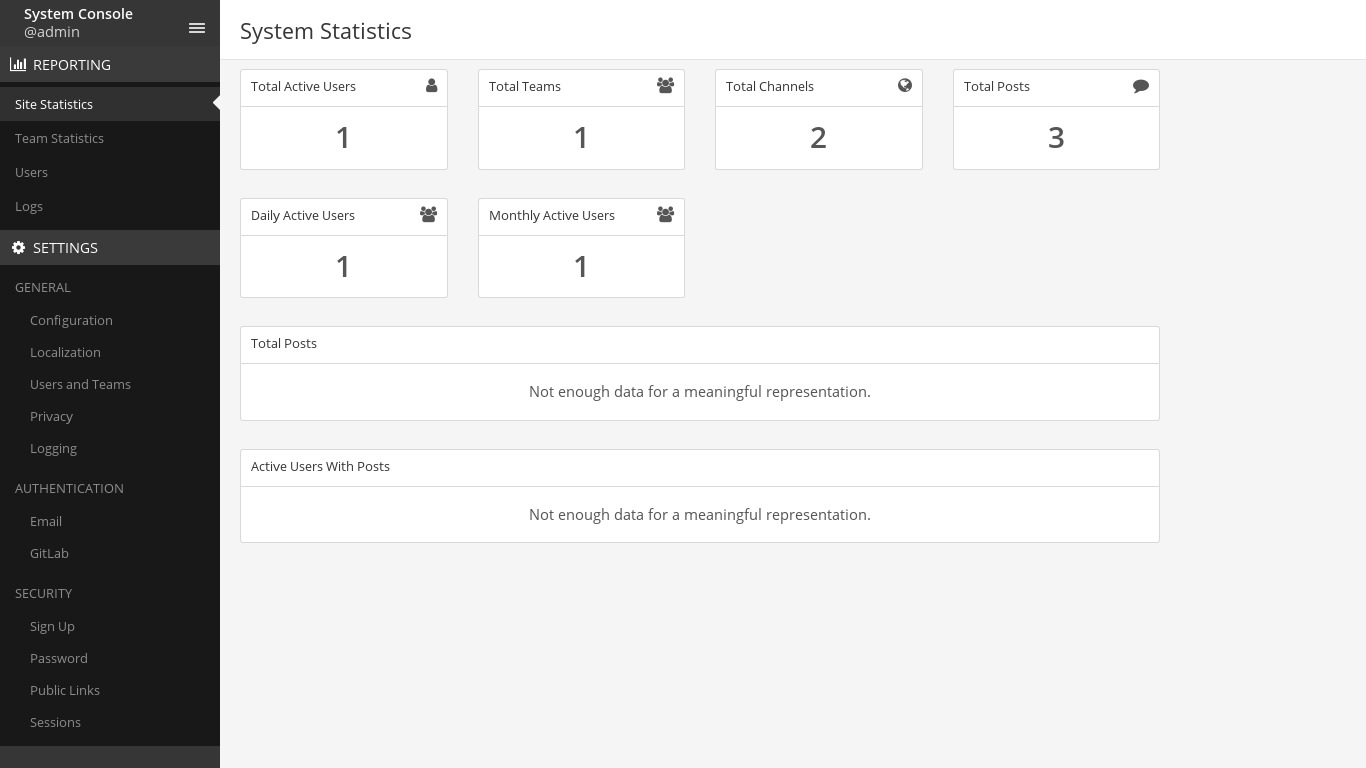This screenshot has height=768, width=1366.
Task: Open the hamburger menu in sidebar header
Action: (197, 29)
